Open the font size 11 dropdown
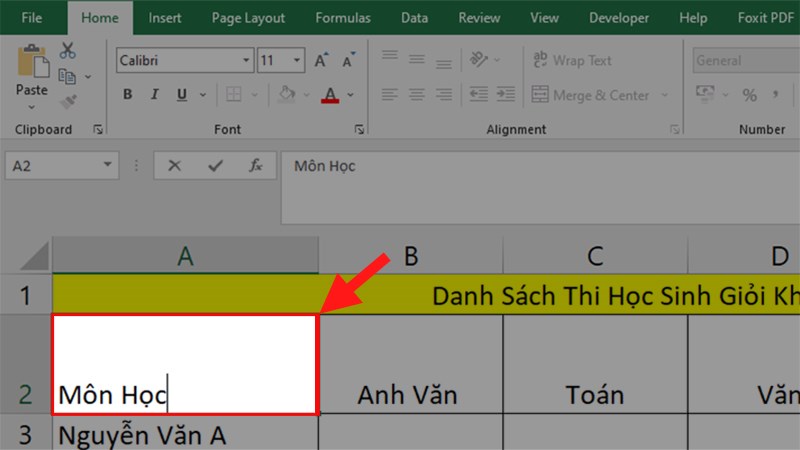800x450 pixels. tap(299, 61)
